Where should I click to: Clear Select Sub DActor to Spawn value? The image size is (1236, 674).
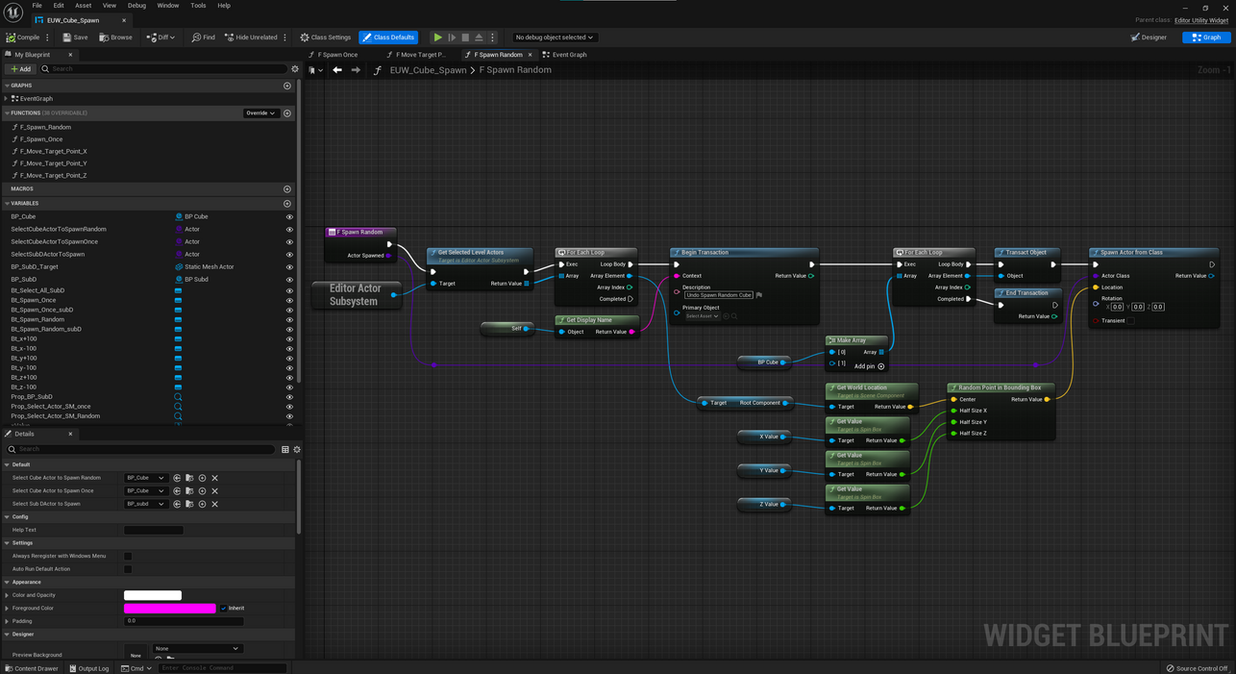pyautogui.click(x=214, y=504)
